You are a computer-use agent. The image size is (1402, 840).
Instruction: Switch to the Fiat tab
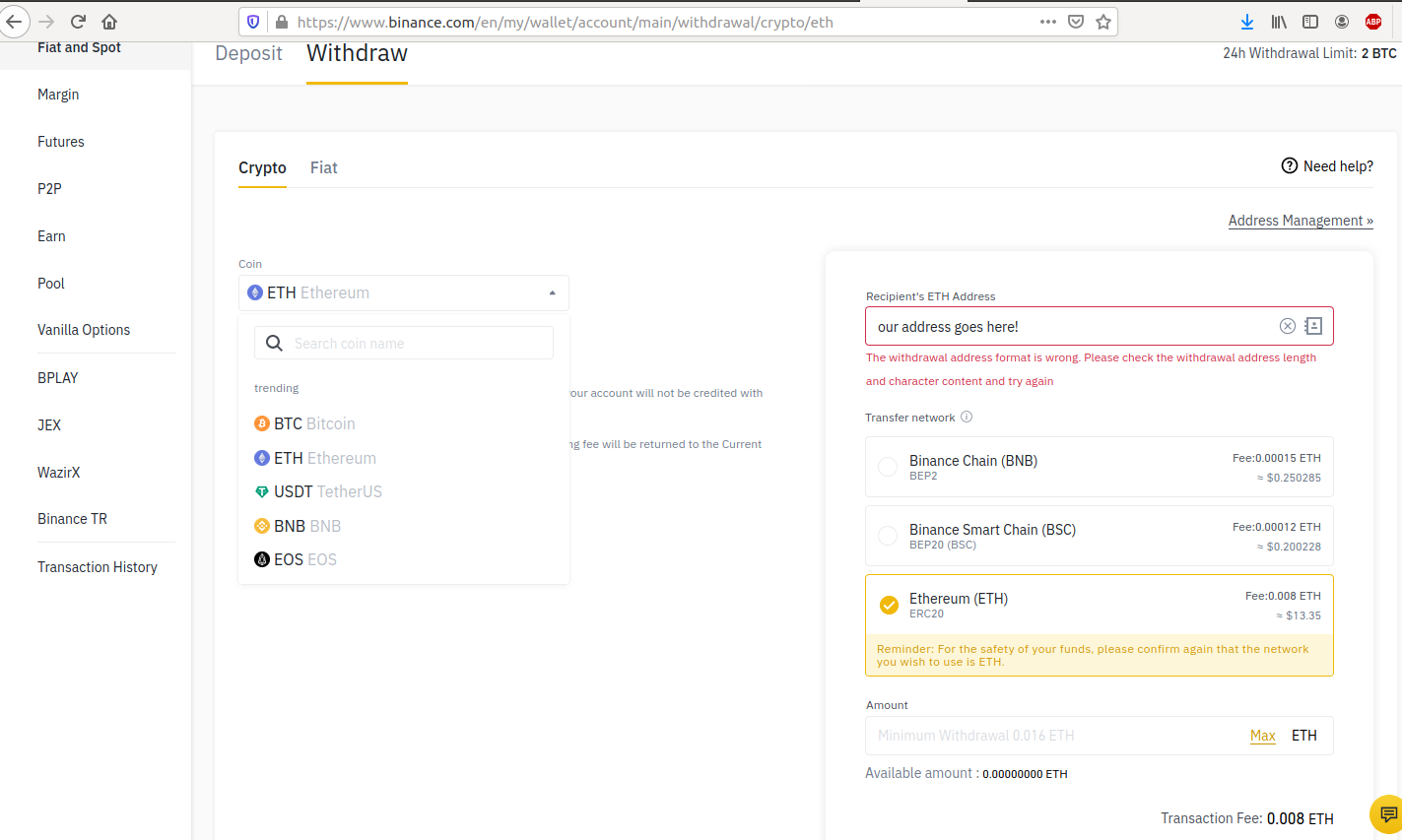(323, 167)
